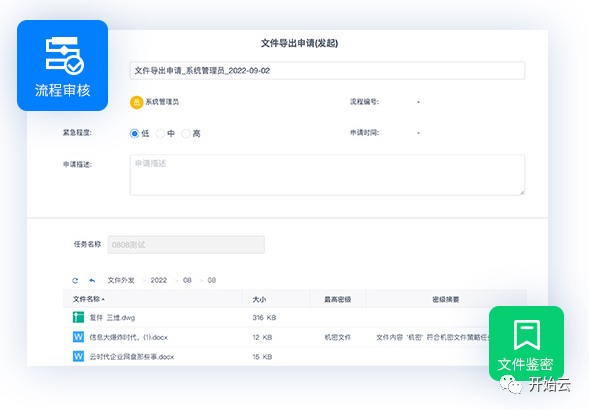Go to the 2022 breadcrumb folder
Image resolution: width=589 pixels, height=410 pixels.
159,280
